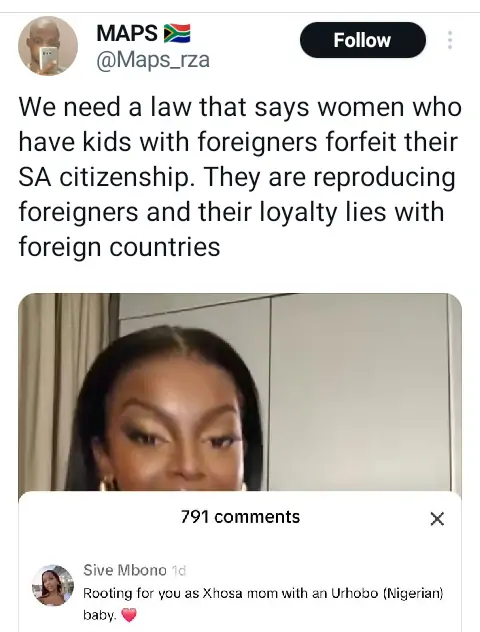Click the Follow button
The image size is (480, 632).
363,40
